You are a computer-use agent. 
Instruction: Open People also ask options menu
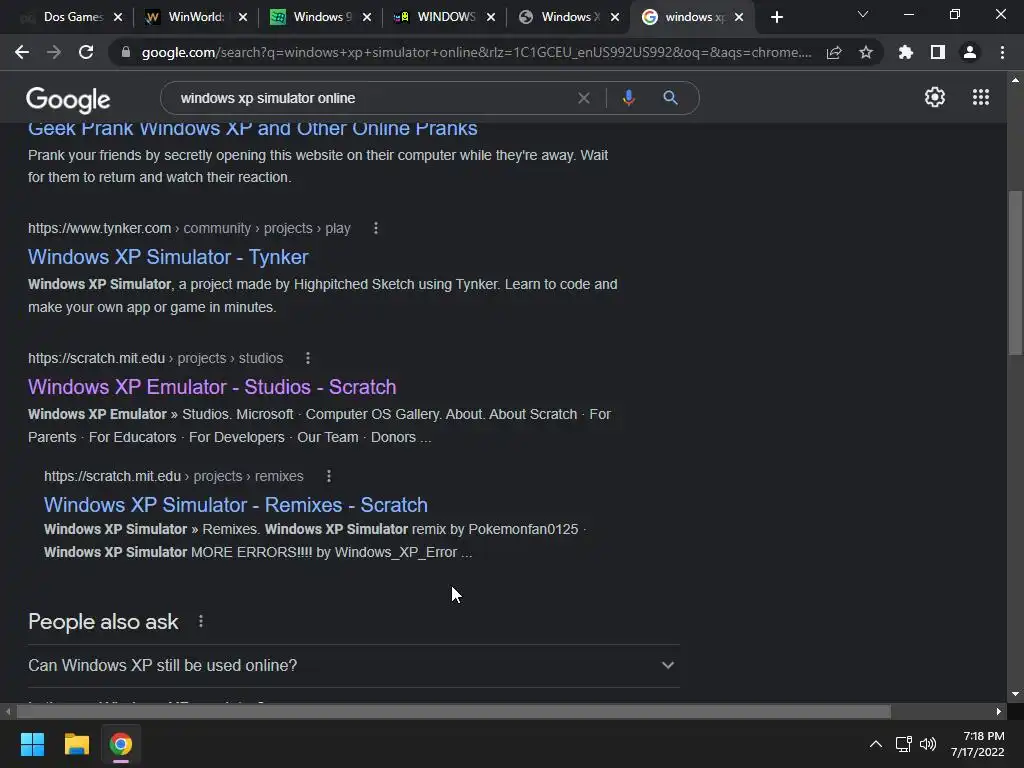200,621
